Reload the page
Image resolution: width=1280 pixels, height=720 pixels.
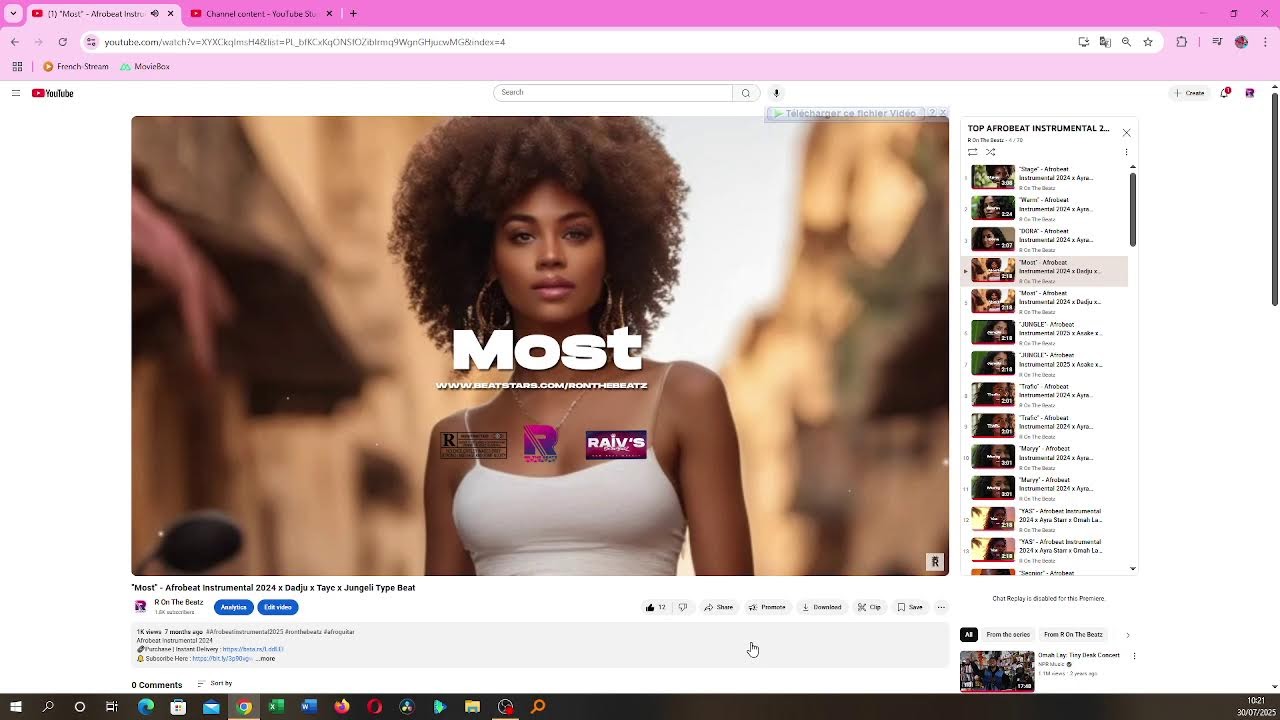(x=62, y=42)
